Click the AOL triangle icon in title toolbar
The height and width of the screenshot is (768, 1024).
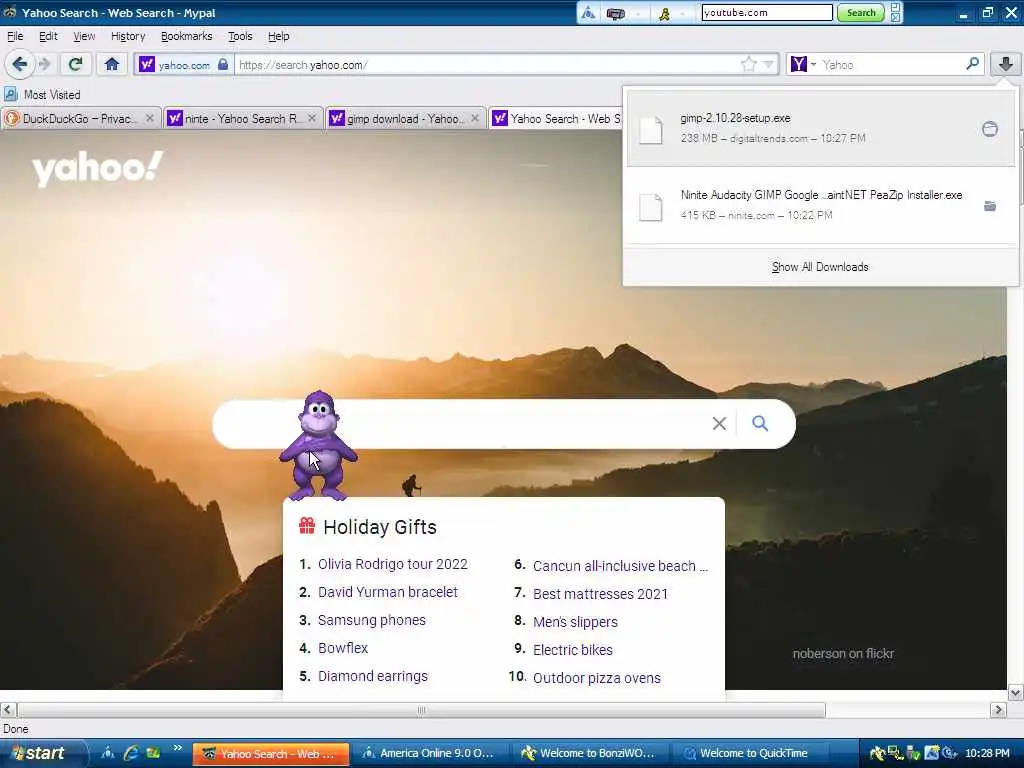click(588, 13)
